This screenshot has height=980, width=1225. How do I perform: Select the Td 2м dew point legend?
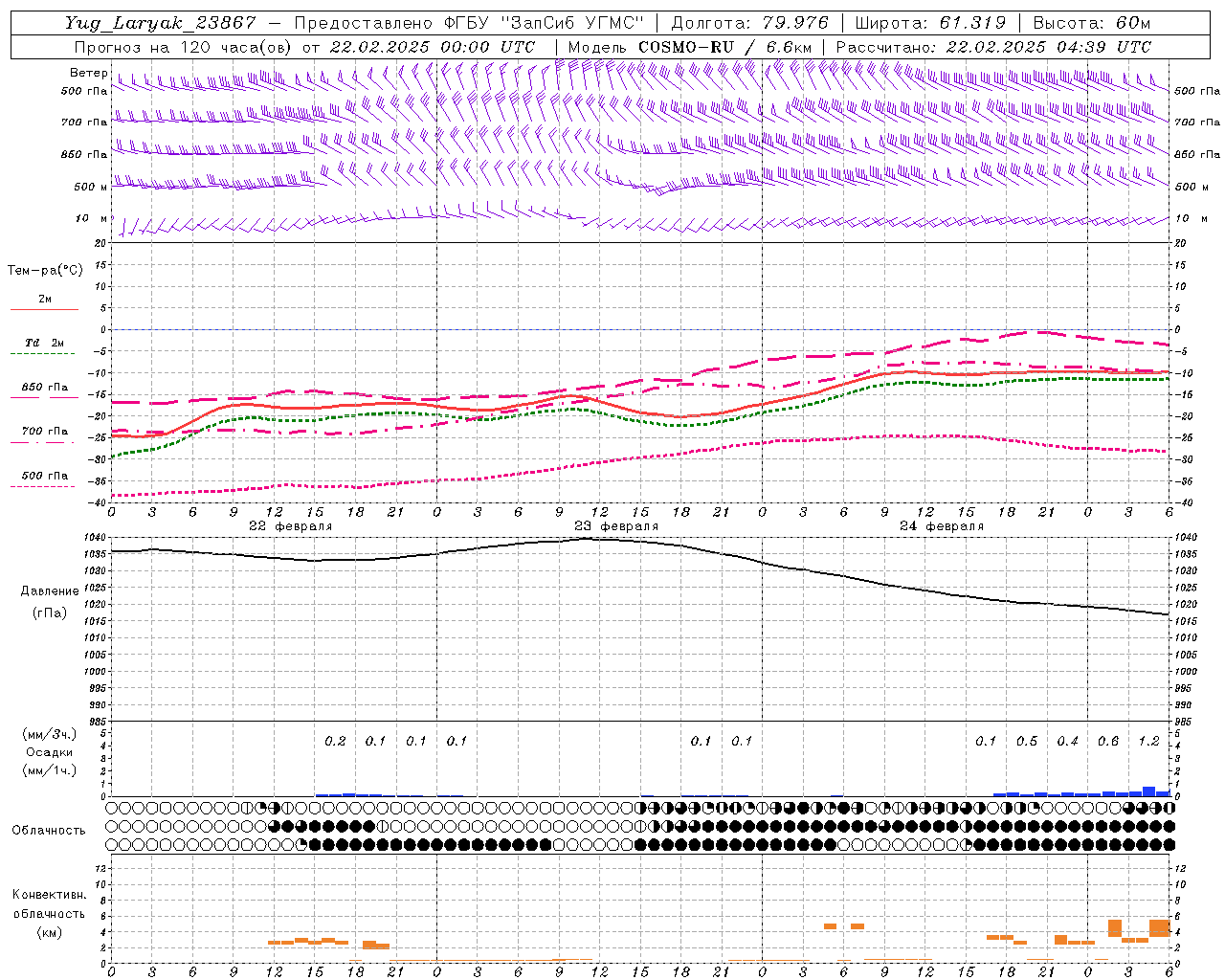44,346
